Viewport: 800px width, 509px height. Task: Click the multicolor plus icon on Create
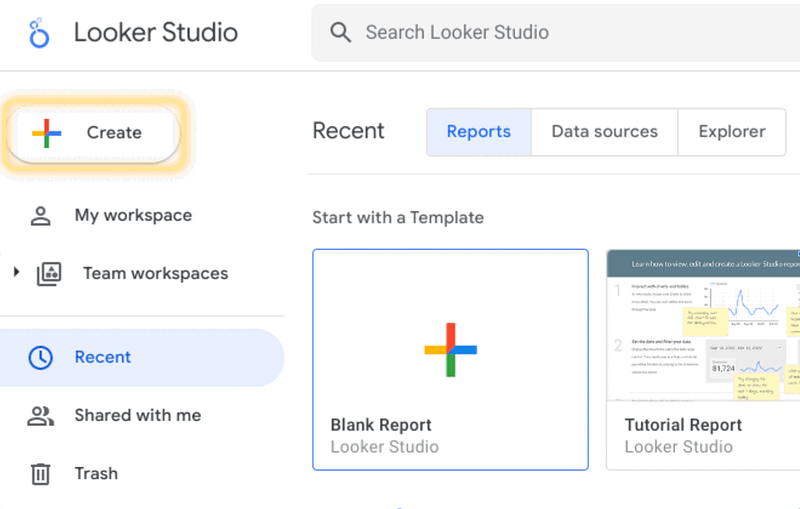pyautogui.click(x=46, y=132)
